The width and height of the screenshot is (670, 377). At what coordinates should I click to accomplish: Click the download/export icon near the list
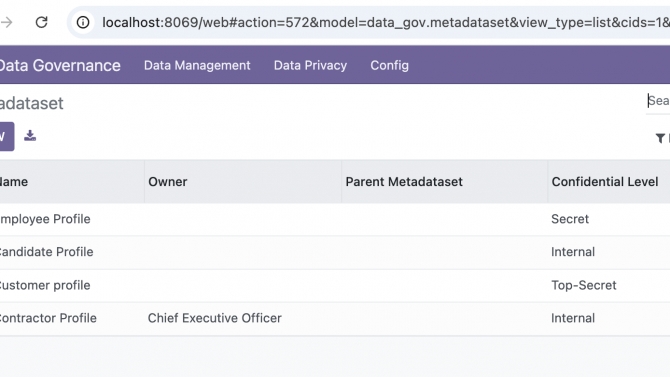pyautogui.click(x=30, y=136)
